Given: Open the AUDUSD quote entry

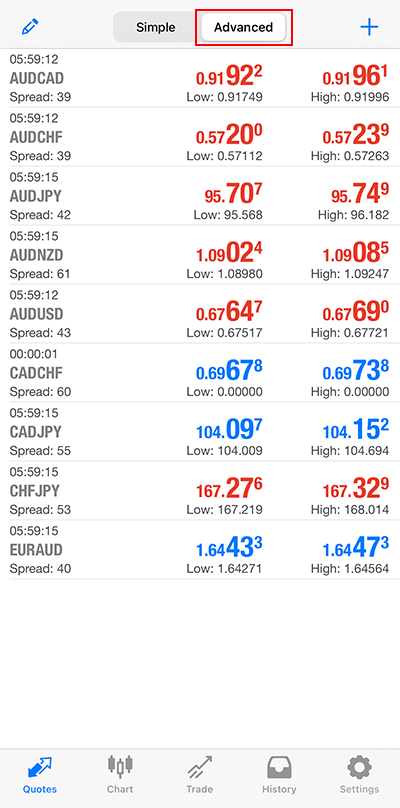Looking at the screenshot, I should [200, 313].
